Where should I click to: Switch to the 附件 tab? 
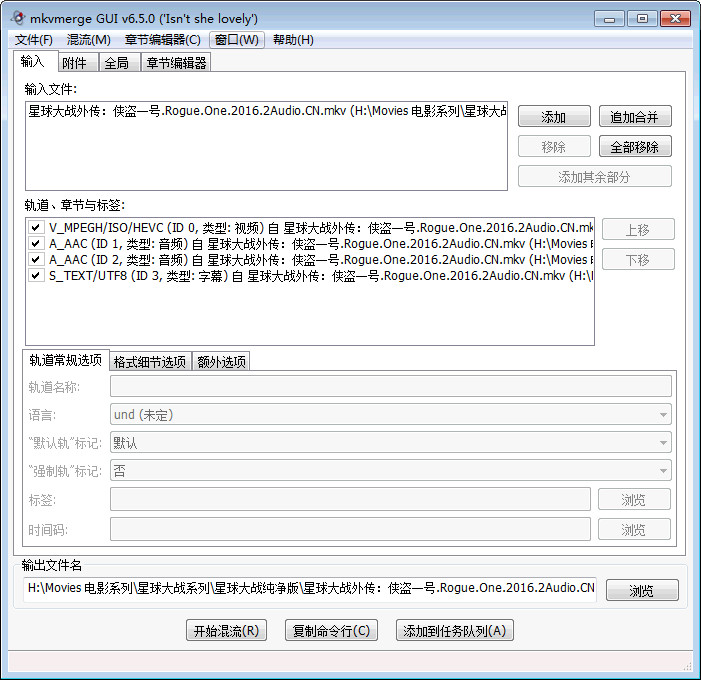click(74, 63)
